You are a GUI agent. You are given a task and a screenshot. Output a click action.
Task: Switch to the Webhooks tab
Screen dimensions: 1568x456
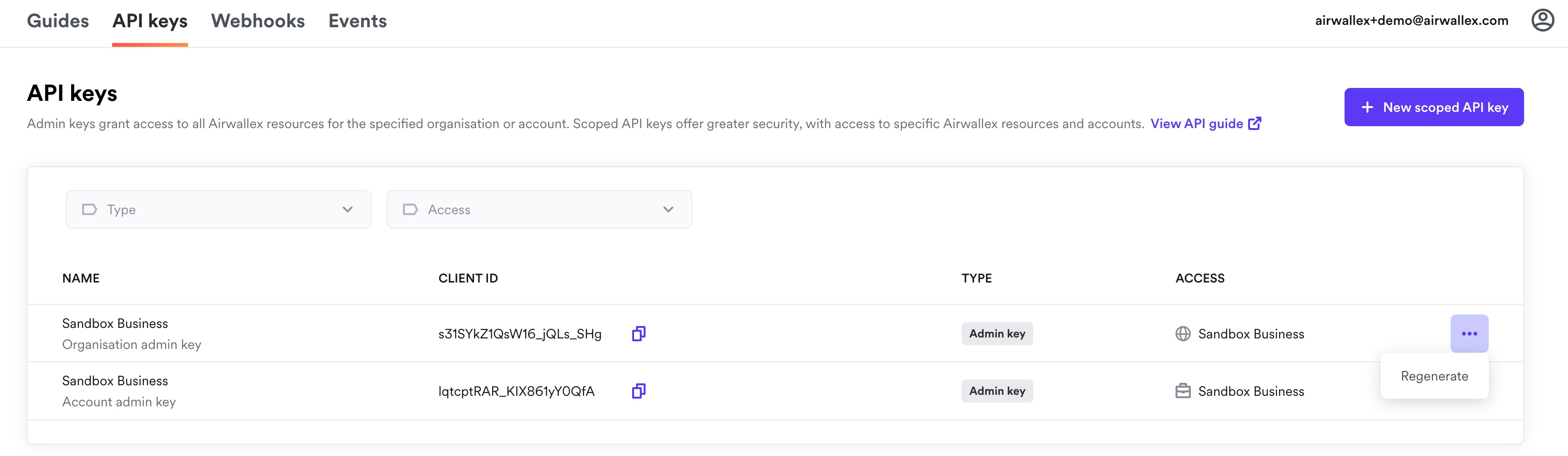[257, 21]
